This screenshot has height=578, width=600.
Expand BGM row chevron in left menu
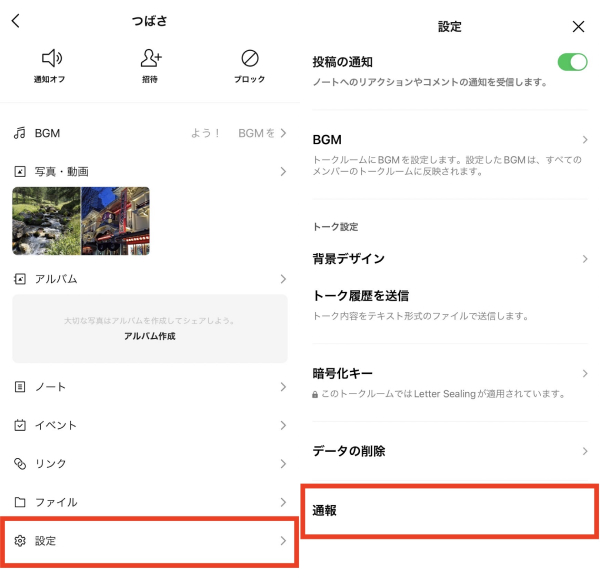point(283,133)
